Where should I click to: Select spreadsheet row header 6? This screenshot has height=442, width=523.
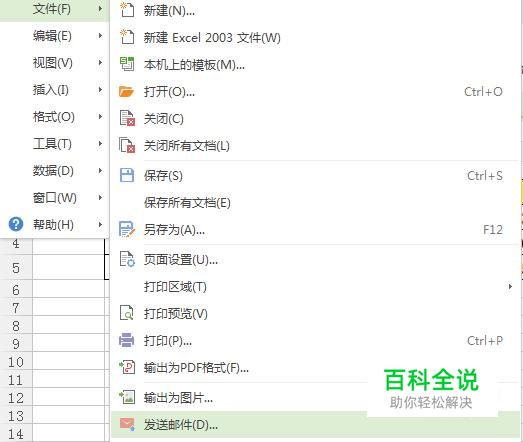(x=16, y=290)
